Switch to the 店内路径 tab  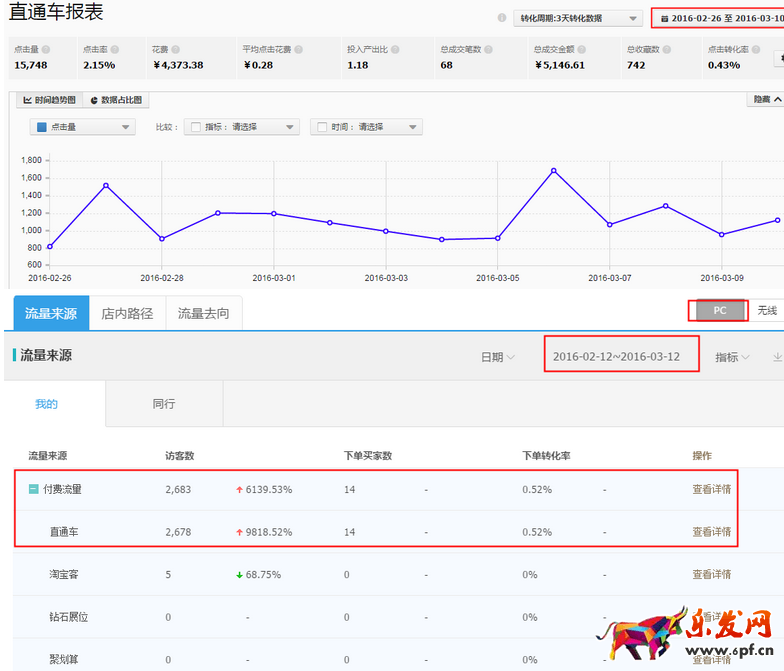[x=127, y=313]
